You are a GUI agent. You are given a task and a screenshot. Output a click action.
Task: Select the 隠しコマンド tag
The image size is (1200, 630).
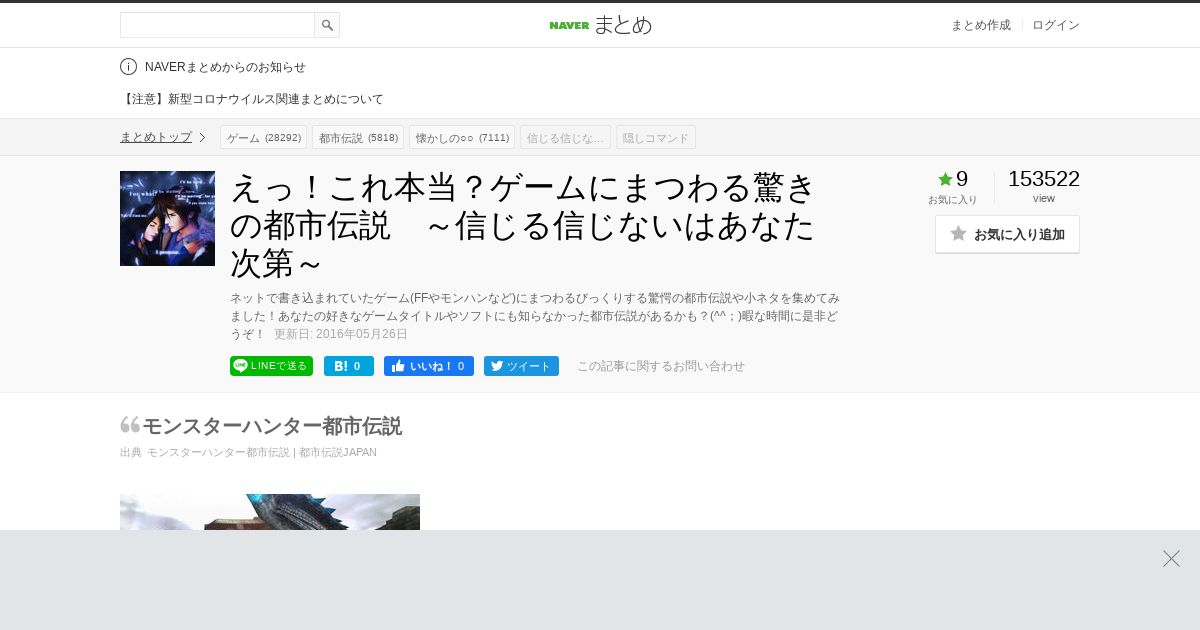click(656, 137)
